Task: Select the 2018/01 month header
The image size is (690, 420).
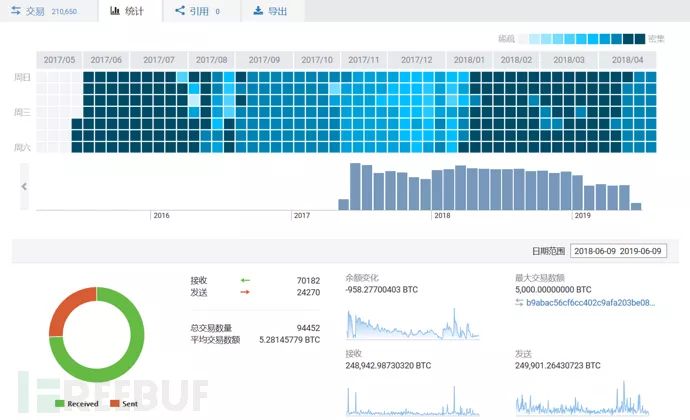Action: (469, 60)
